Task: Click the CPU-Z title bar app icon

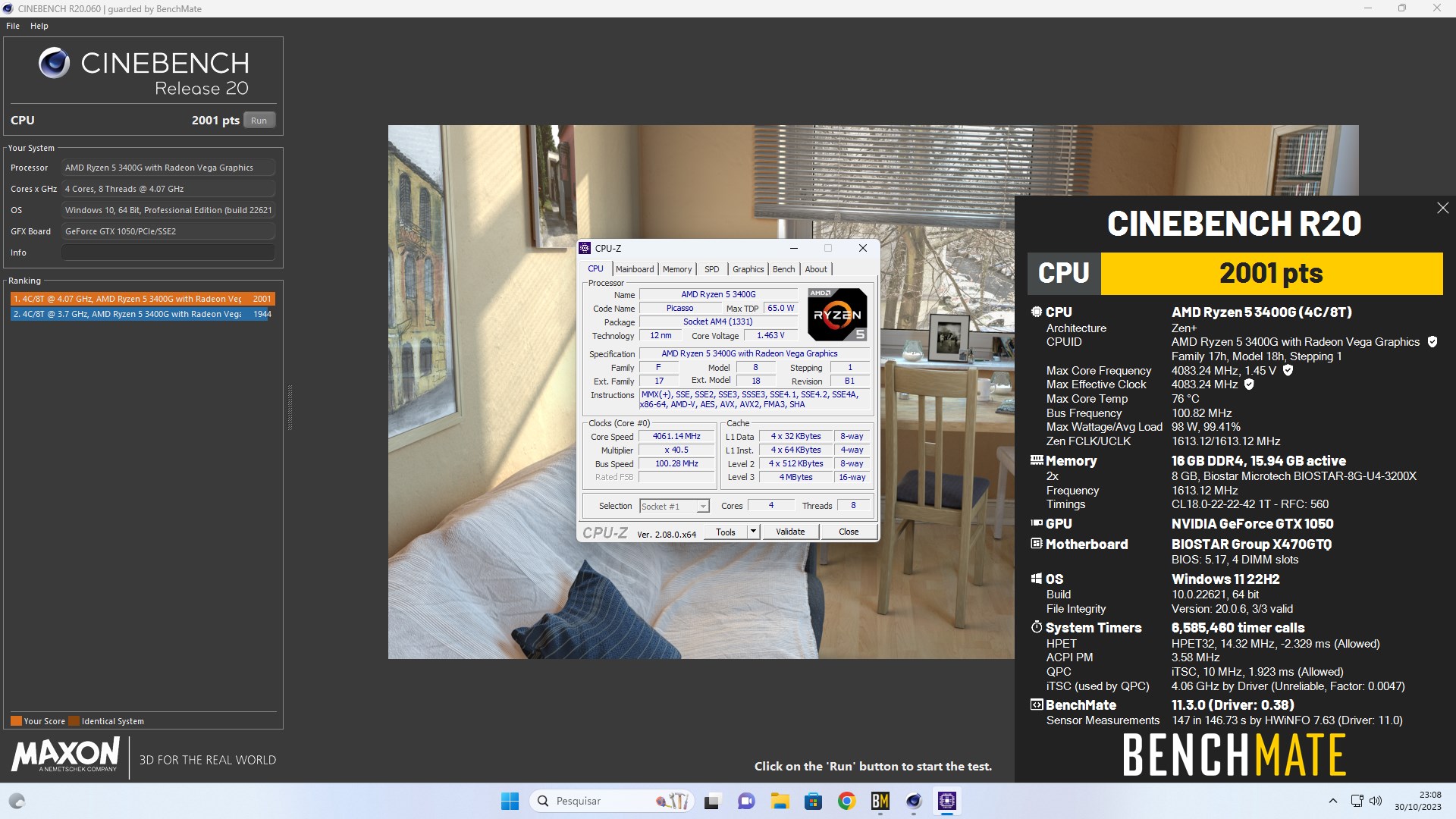Action: (x=585, y=248)
